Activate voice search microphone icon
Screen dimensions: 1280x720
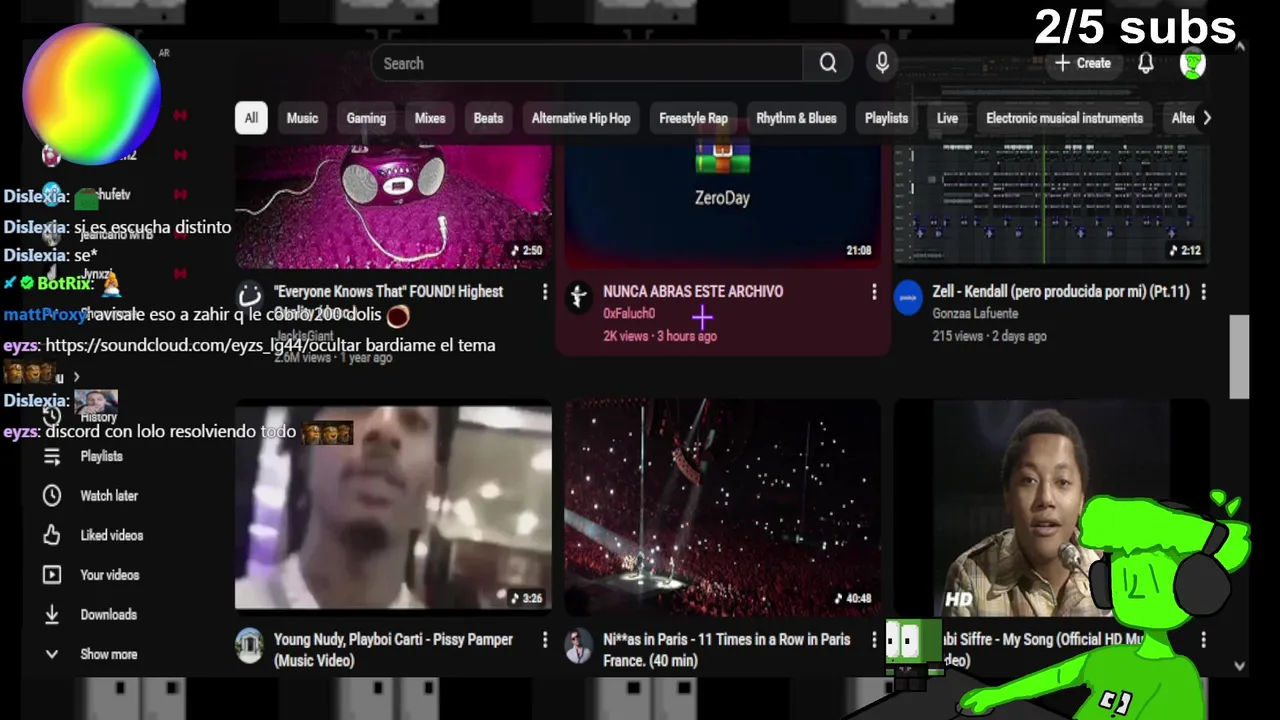[x=882, y=63]
